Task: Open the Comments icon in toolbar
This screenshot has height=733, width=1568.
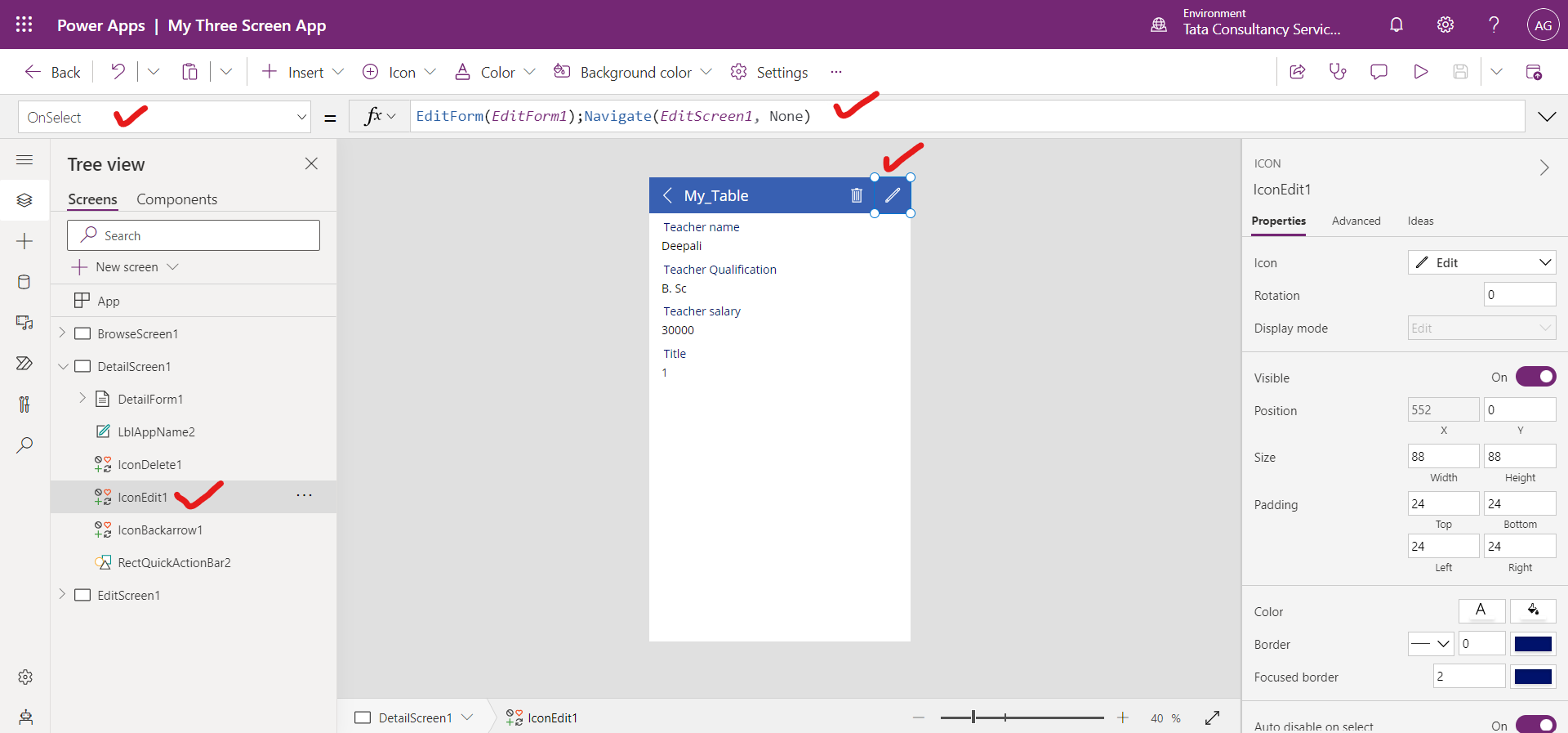Action: pos(1379,72)
